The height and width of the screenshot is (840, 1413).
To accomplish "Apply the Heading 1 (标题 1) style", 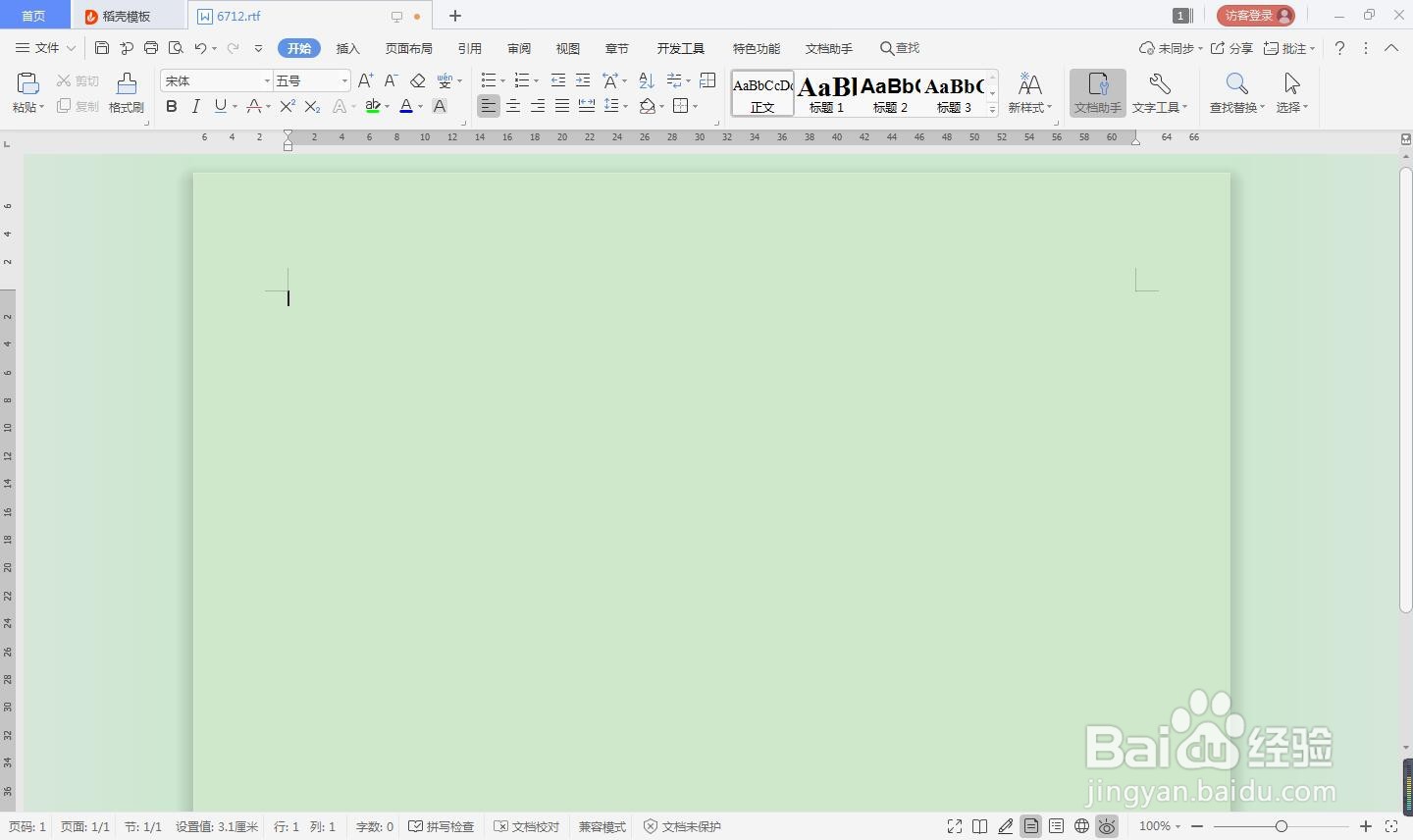I will 826,93.
